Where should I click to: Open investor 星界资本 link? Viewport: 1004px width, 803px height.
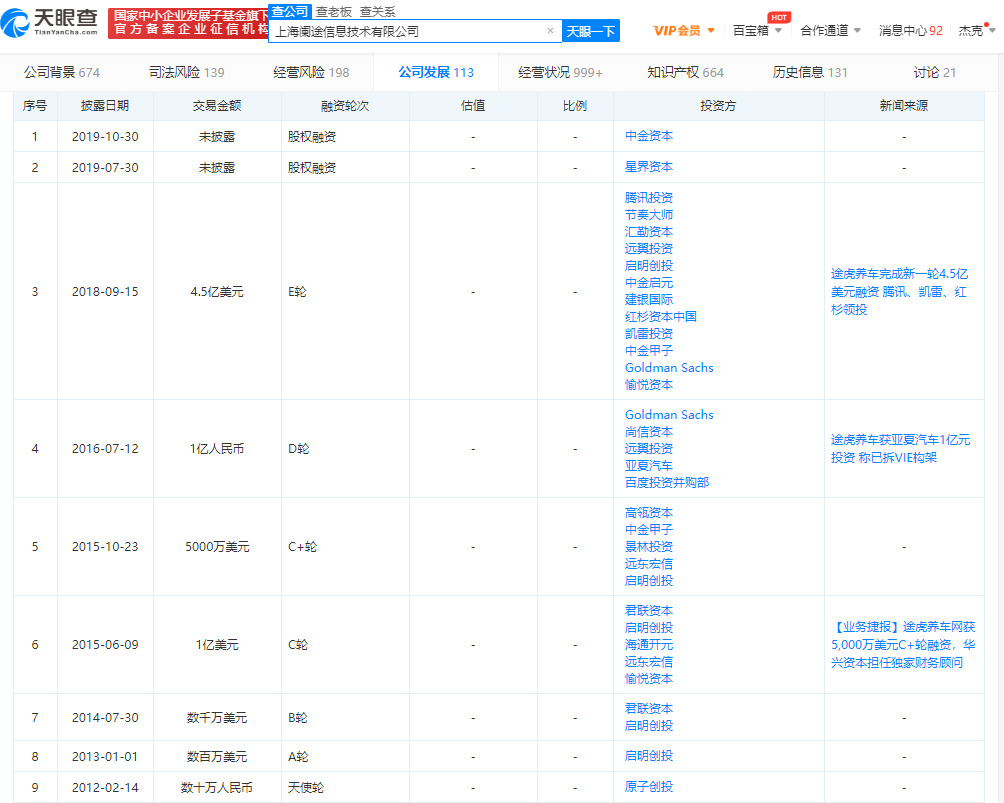649,166
